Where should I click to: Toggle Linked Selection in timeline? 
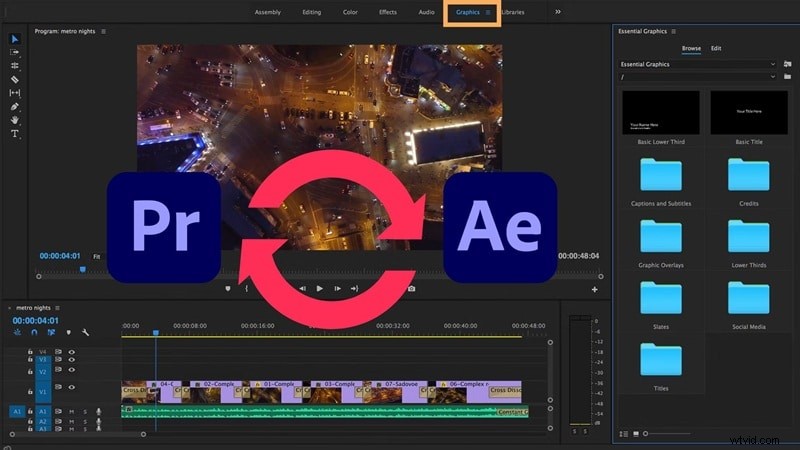pos(51,333)
